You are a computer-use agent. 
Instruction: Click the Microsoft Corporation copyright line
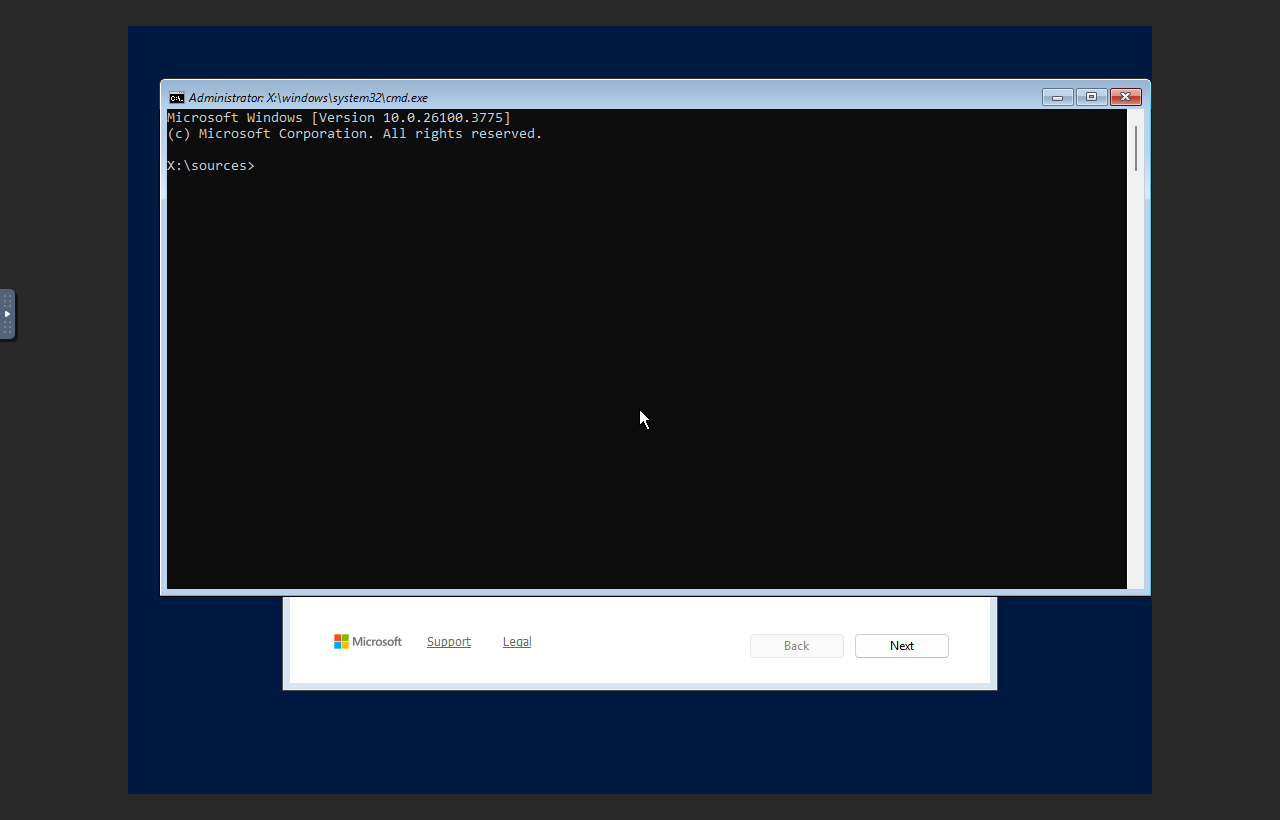355,134
